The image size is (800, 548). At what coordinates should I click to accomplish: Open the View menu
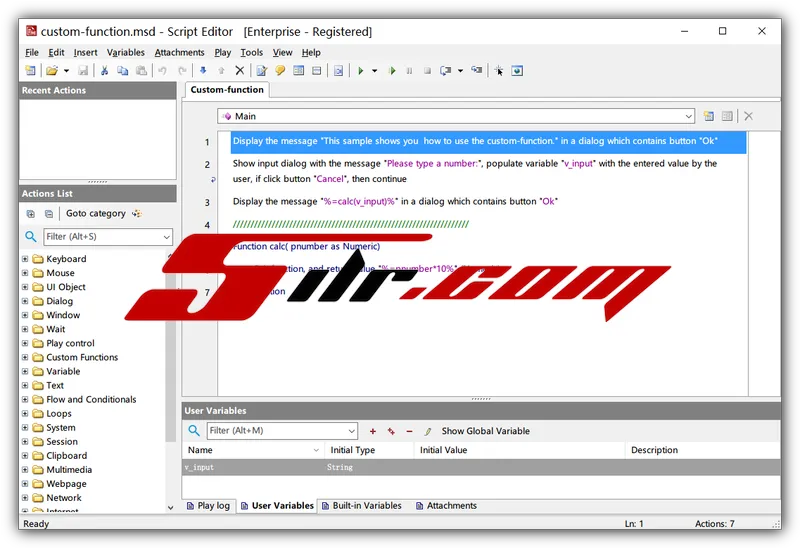tap(282, 53)
